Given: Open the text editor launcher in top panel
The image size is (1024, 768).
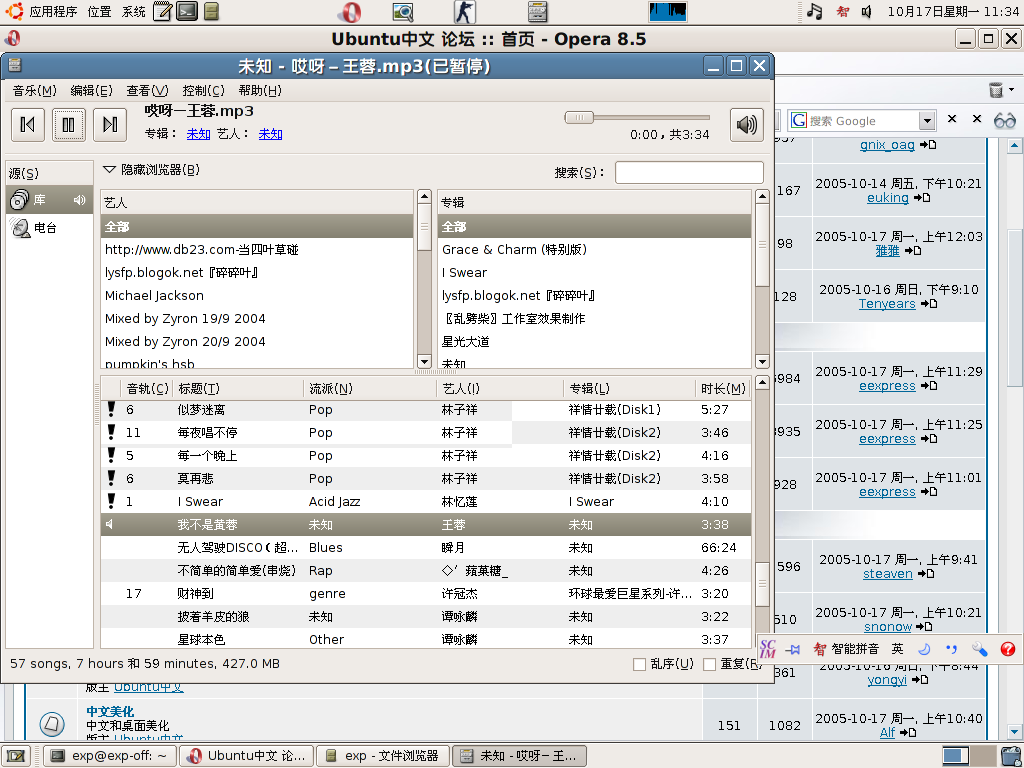Looking at the screenshot, I should [x=163, y=11].
